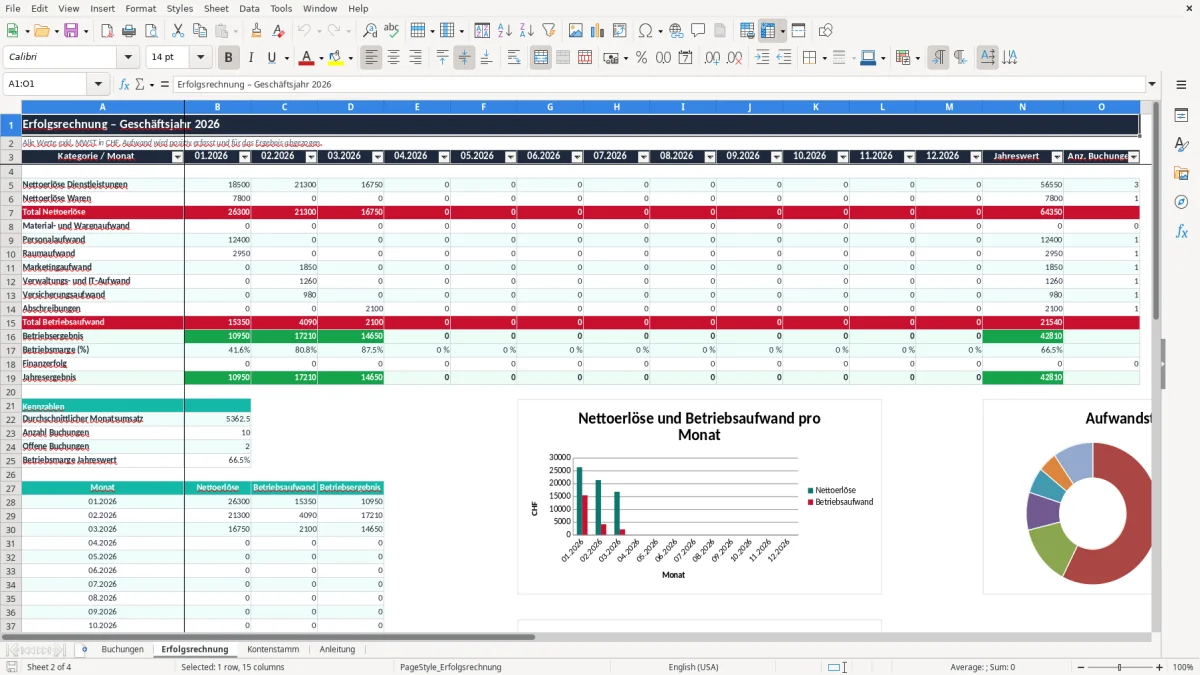
Task: Click the Copy icon
Action: click(x=199, y=31)
